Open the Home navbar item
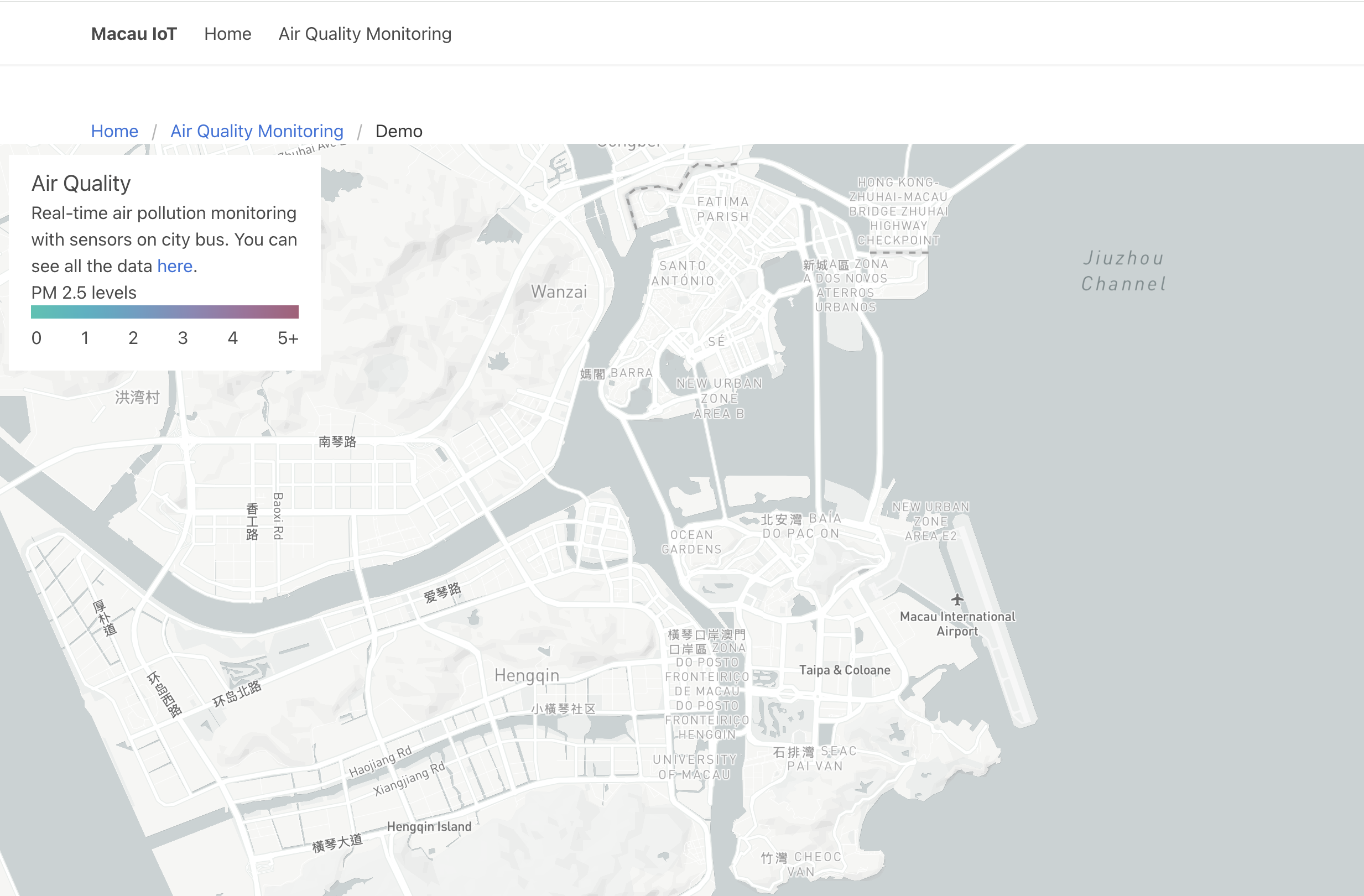The image size is (1364, 896). coord(227,34)
